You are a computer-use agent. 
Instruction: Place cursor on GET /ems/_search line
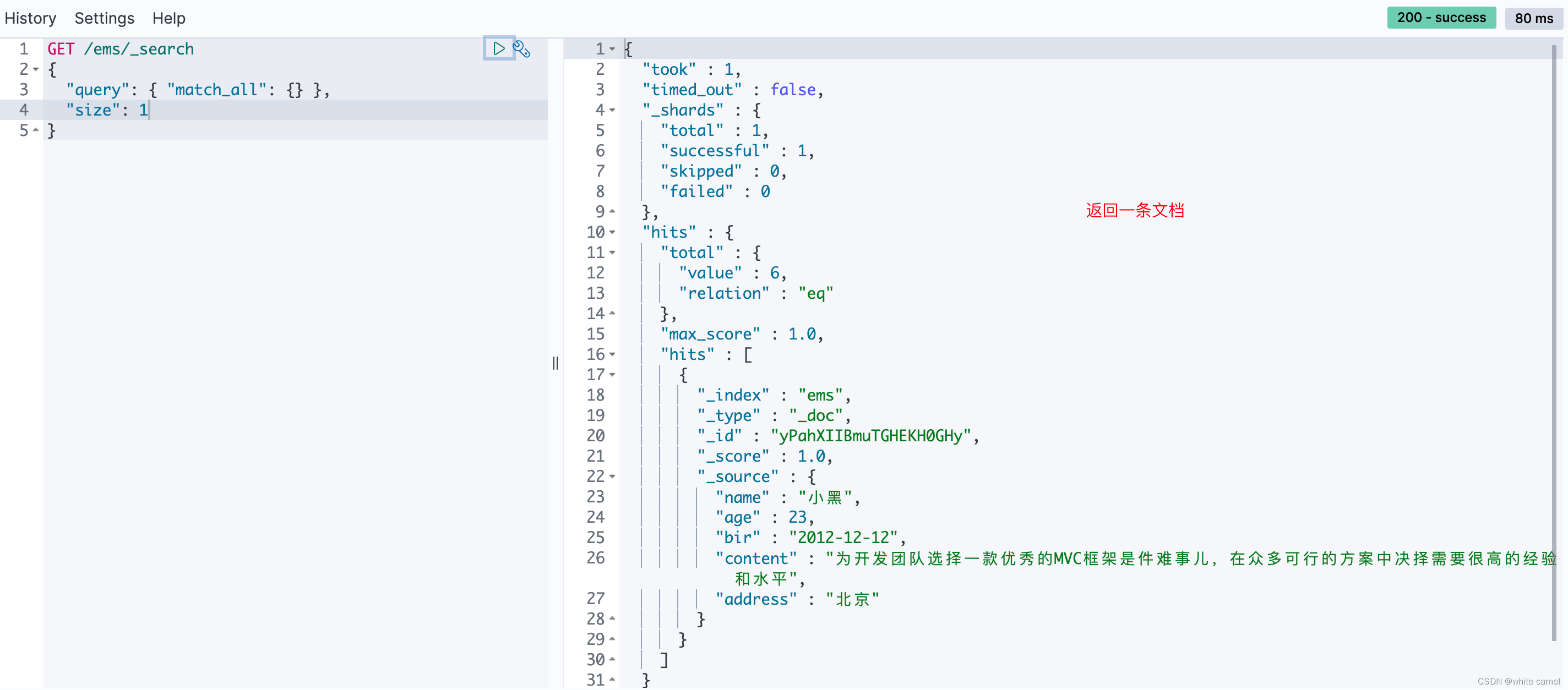[121, 50]
